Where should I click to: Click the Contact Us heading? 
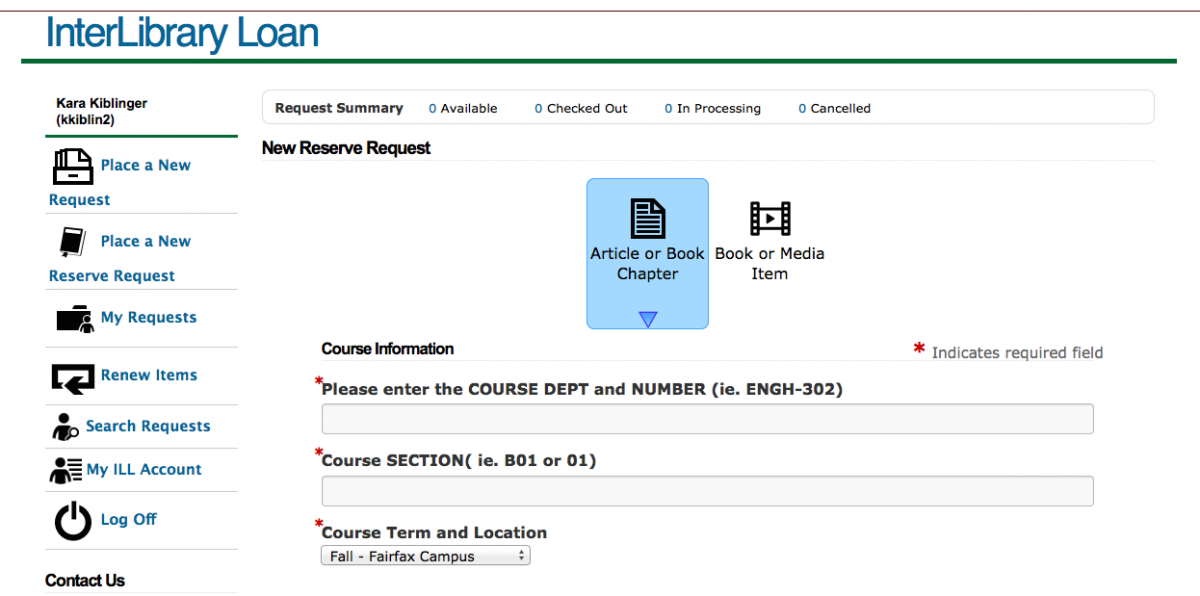pyautogui.click(x=85, y=581)
